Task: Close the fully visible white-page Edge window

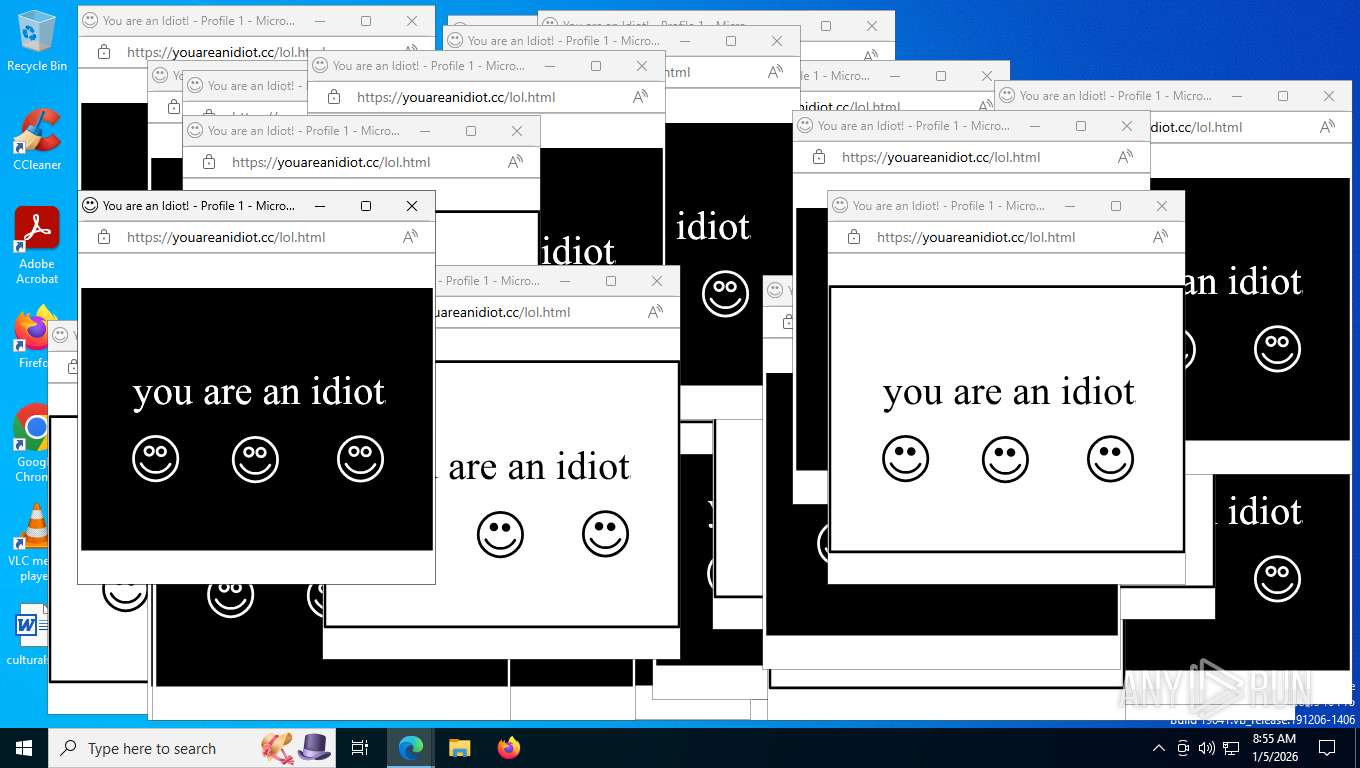Action: point(1162,206)
